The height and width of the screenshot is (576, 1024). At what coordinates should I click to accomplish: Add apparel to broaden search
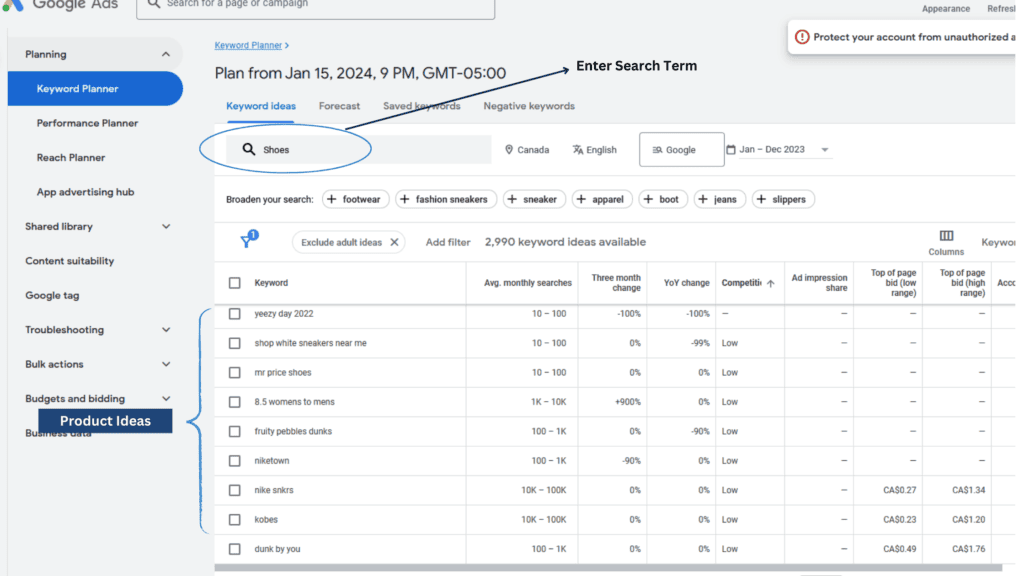tap(602, 199)
